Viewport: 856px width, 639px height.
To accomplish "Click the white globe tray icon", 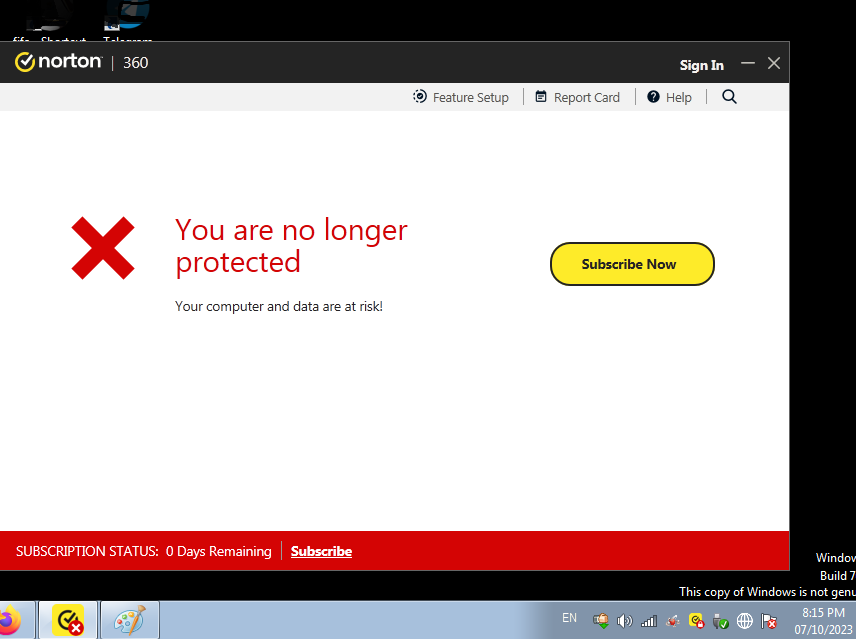I will [745, 620].
